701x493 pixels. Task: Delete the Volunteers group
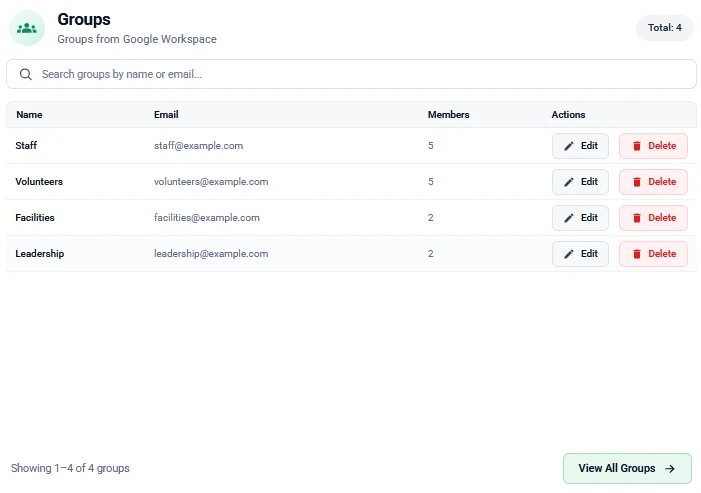(x=653, y=182)
